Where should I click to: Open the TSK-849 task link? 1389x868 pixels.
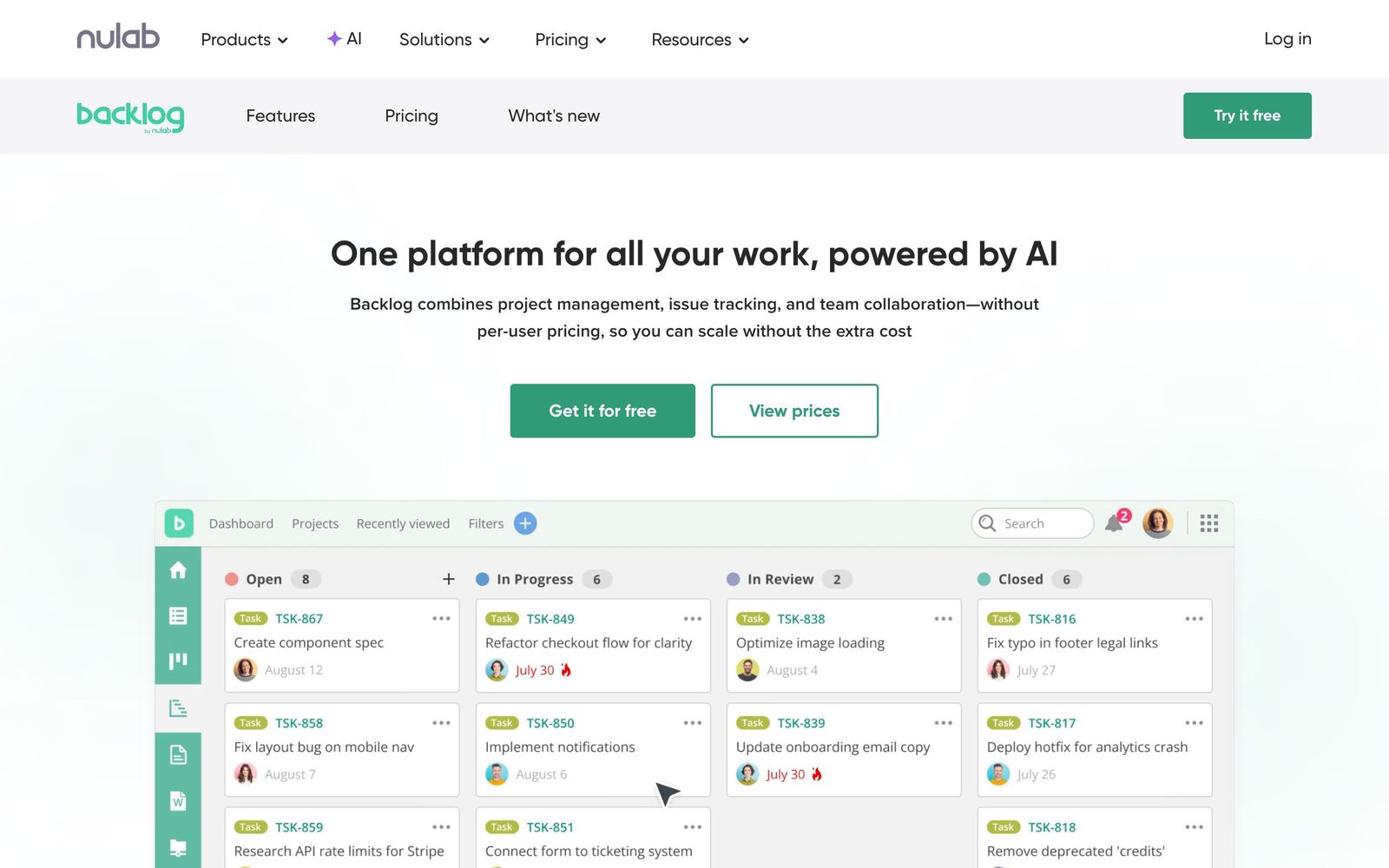[550, 619]
